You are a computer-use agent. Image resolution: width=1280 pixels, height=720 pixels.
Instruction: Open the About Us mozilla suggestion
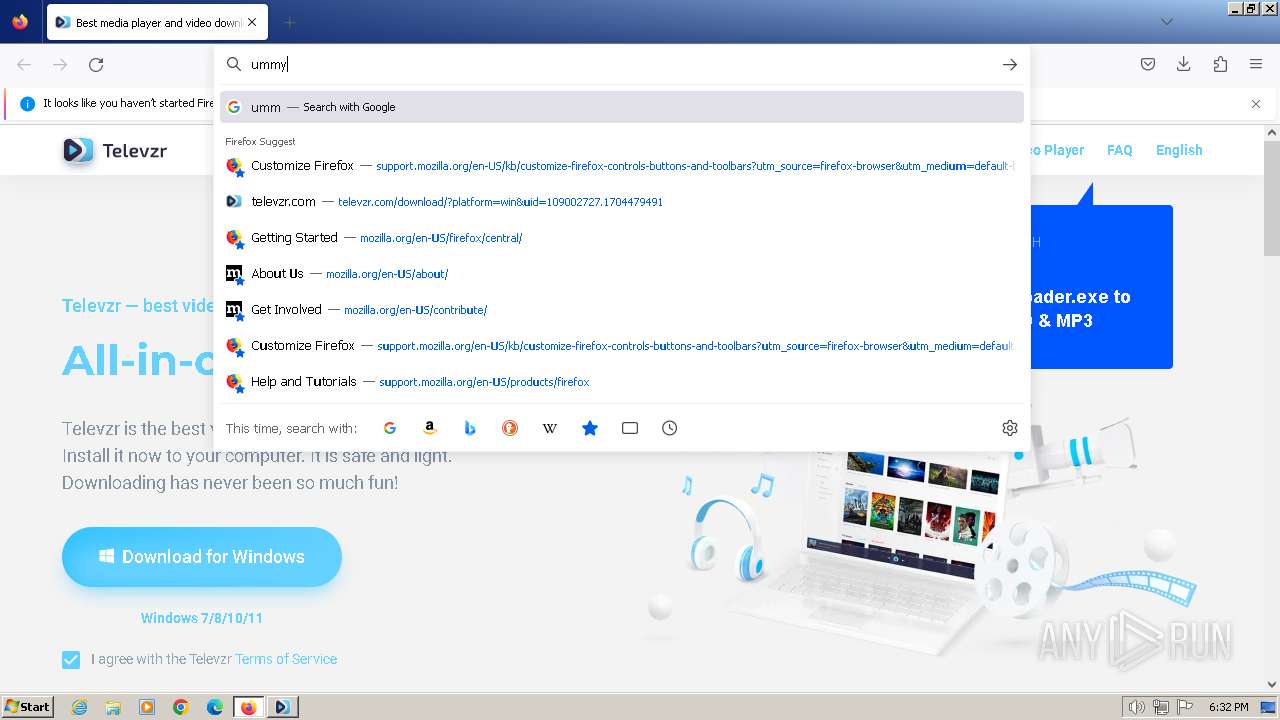[622, 274]
